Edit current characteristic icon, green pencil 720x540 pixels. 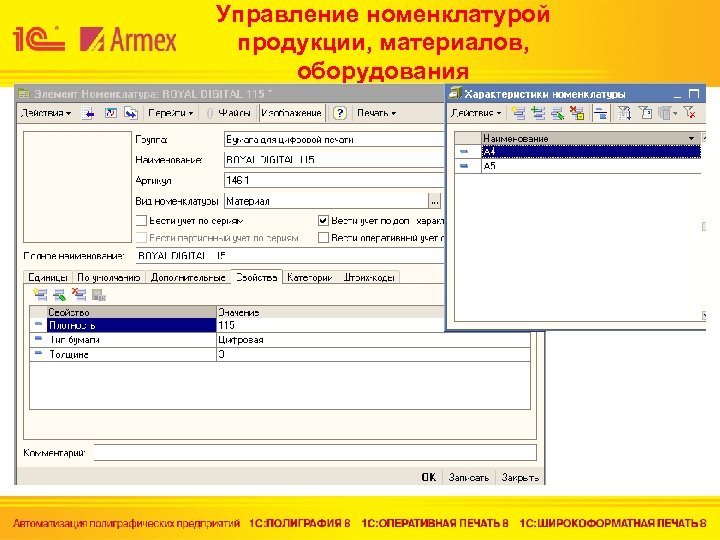(557, 113)
